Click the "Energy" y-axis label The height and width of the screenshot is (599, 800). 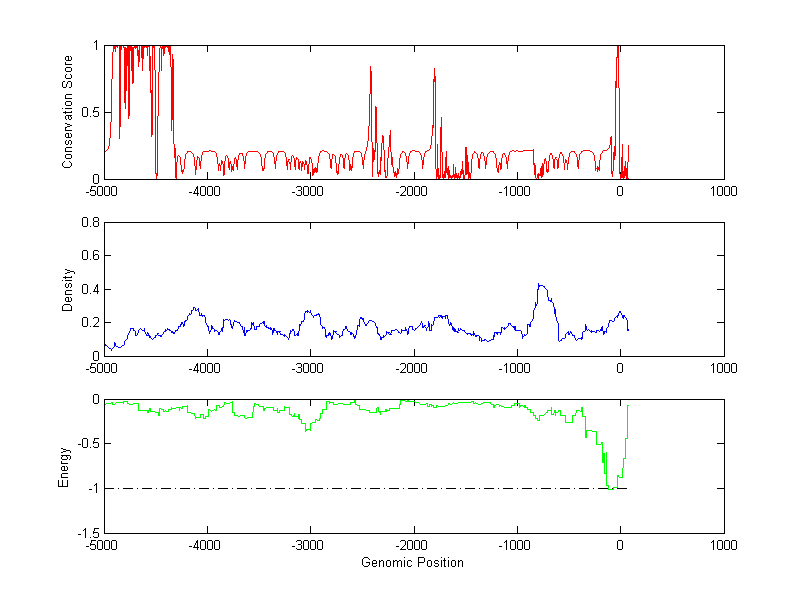pyautogui.click(x=64, y=467)
